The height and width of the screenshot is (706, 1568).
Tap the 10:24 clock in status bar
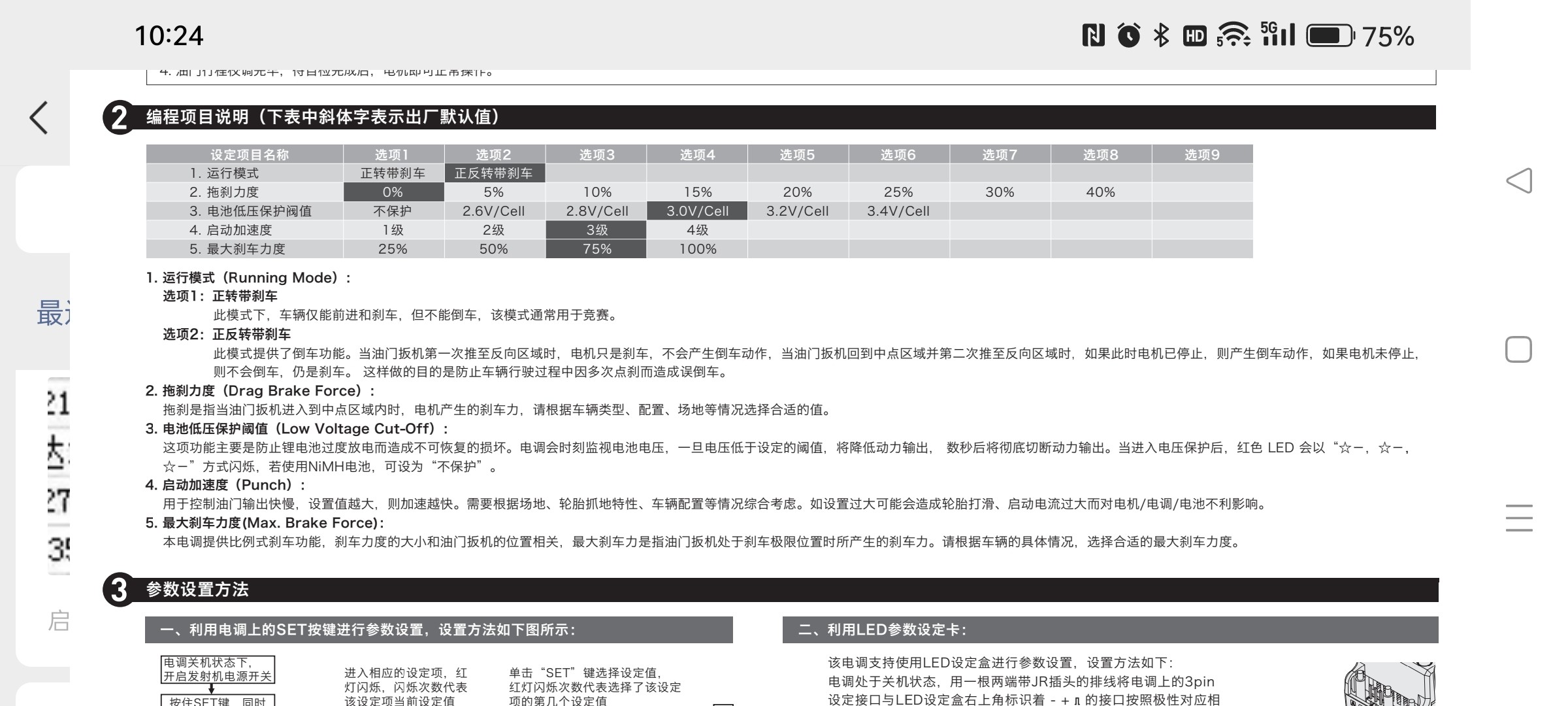pyautogui.click(x=169, y=35)
